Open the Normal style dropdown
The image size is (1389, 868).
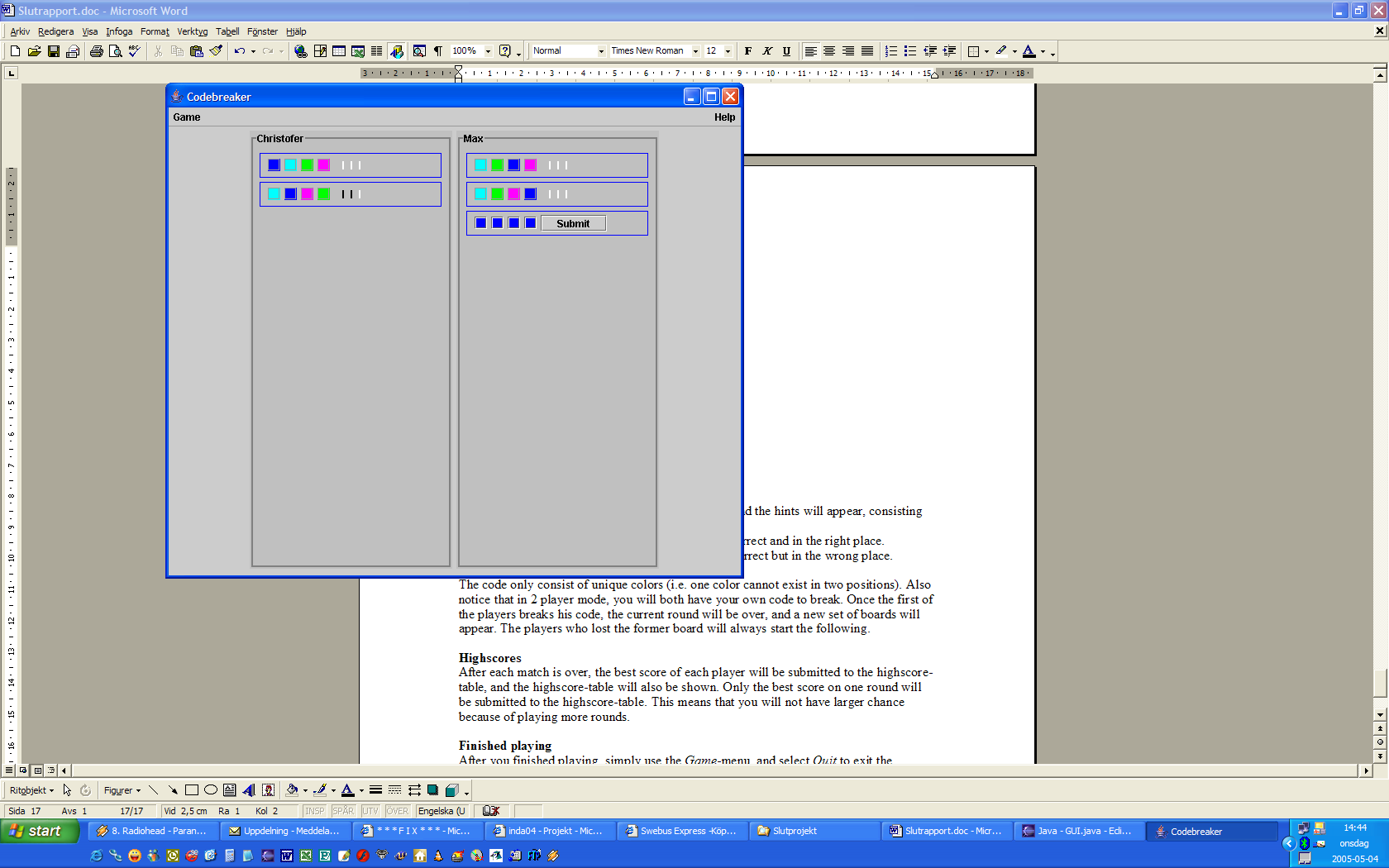601,51
